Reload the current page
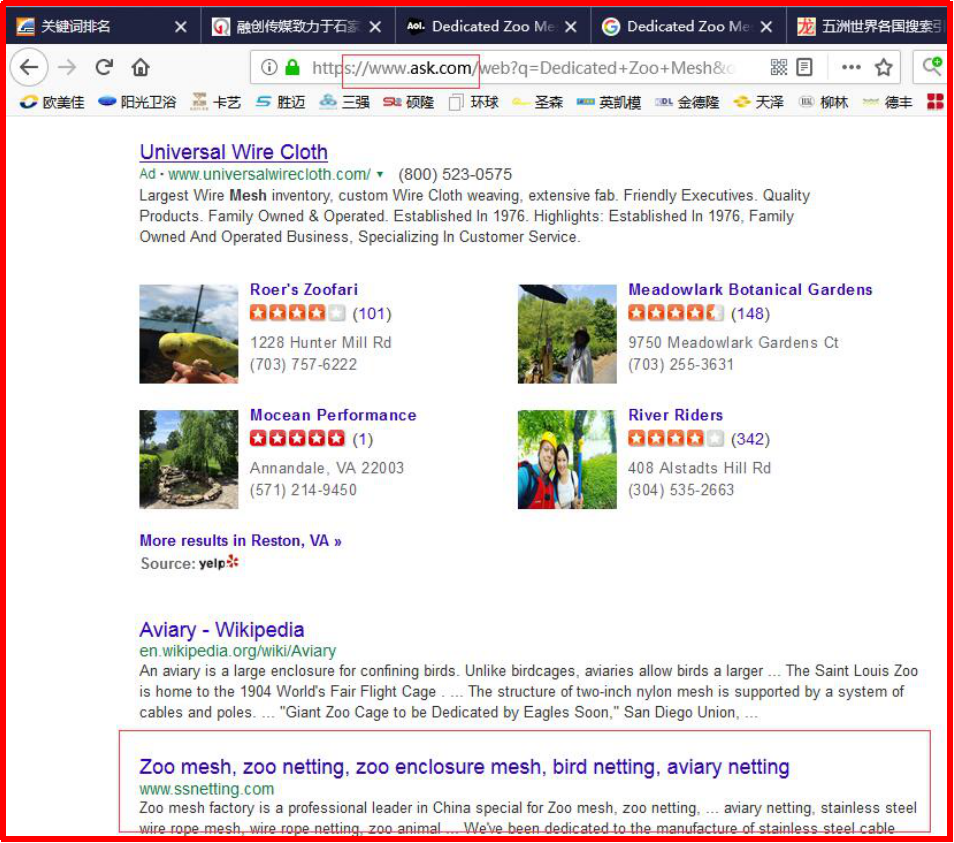Viewport: 954px width, 843px height. [104, 67]
